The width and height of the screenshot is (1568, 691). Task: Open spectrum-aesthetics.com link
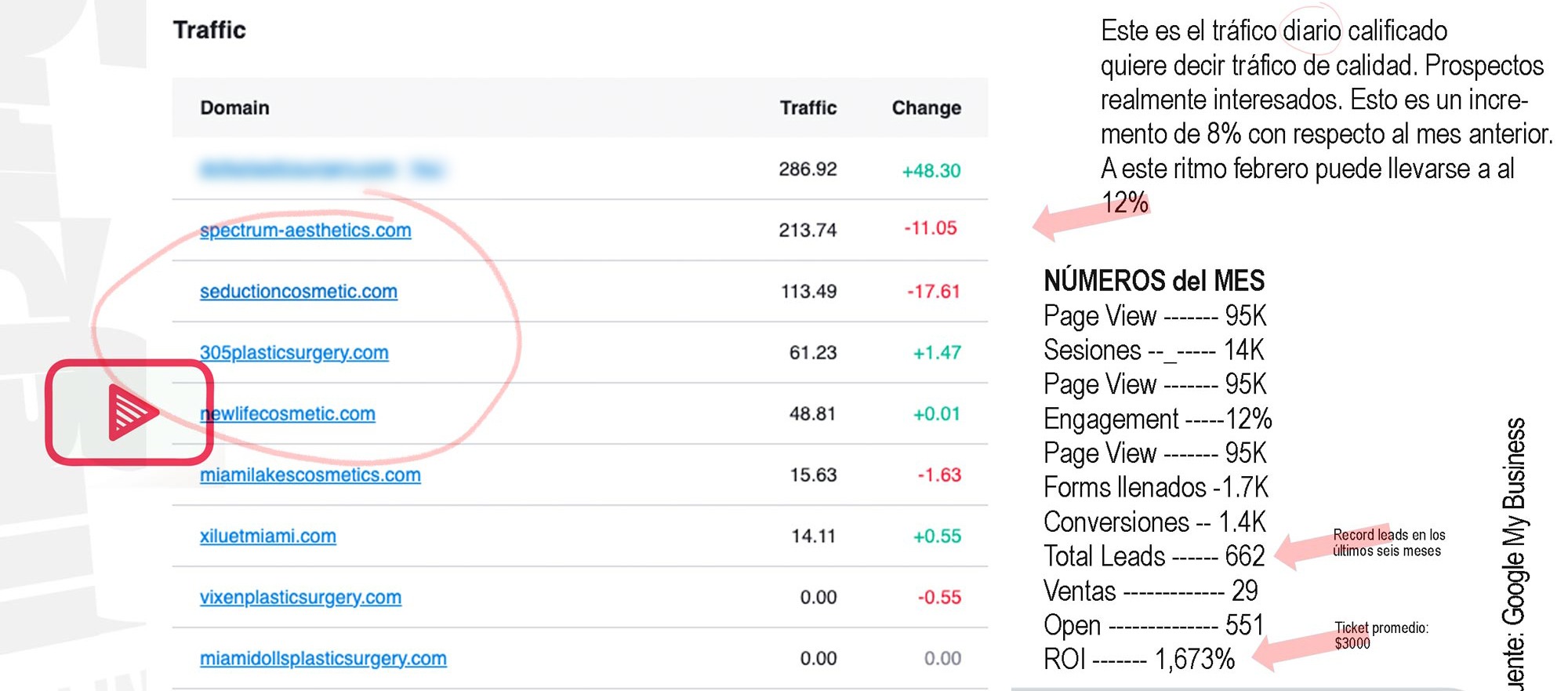click(x=305, y=230)
